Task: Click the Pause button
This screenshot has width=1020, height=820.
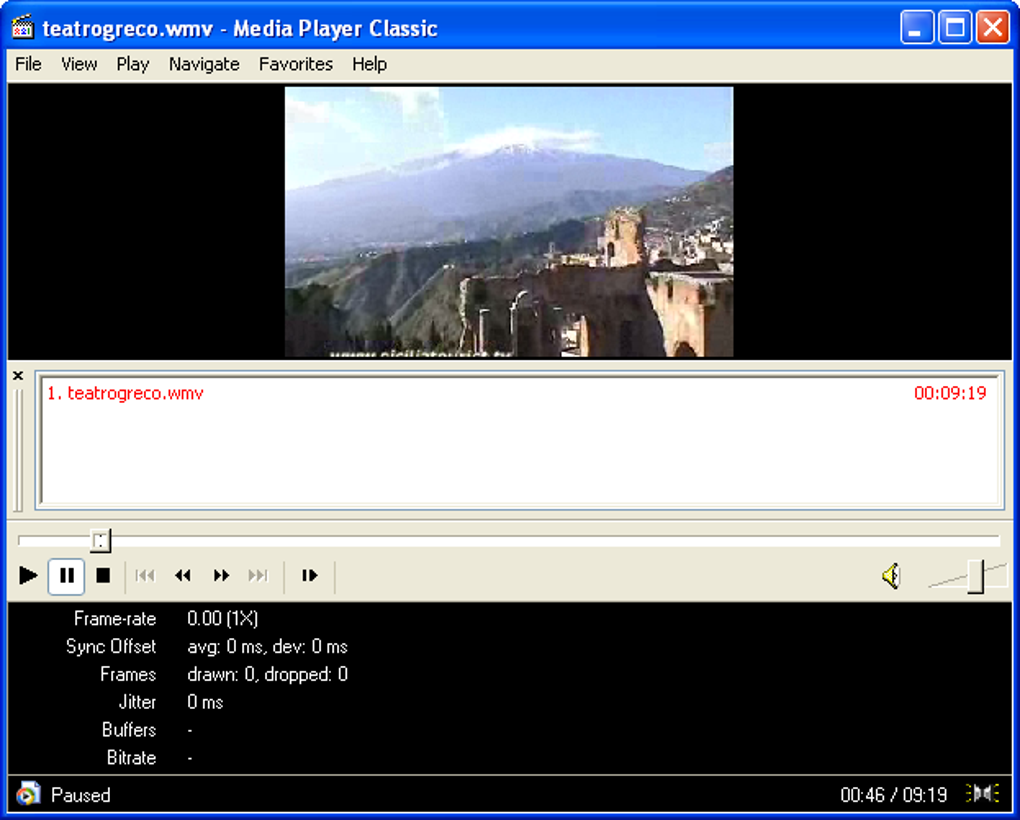Action: click(66, 576)
